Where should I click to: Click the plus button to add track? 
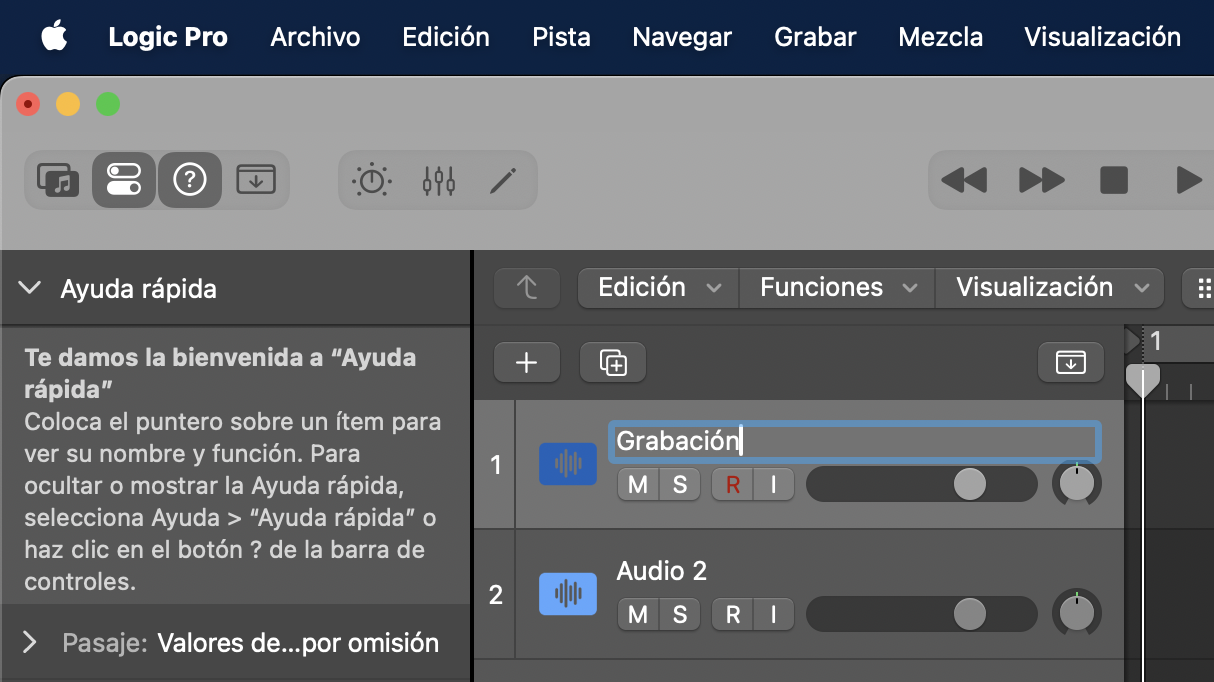[x=526, y=363]
